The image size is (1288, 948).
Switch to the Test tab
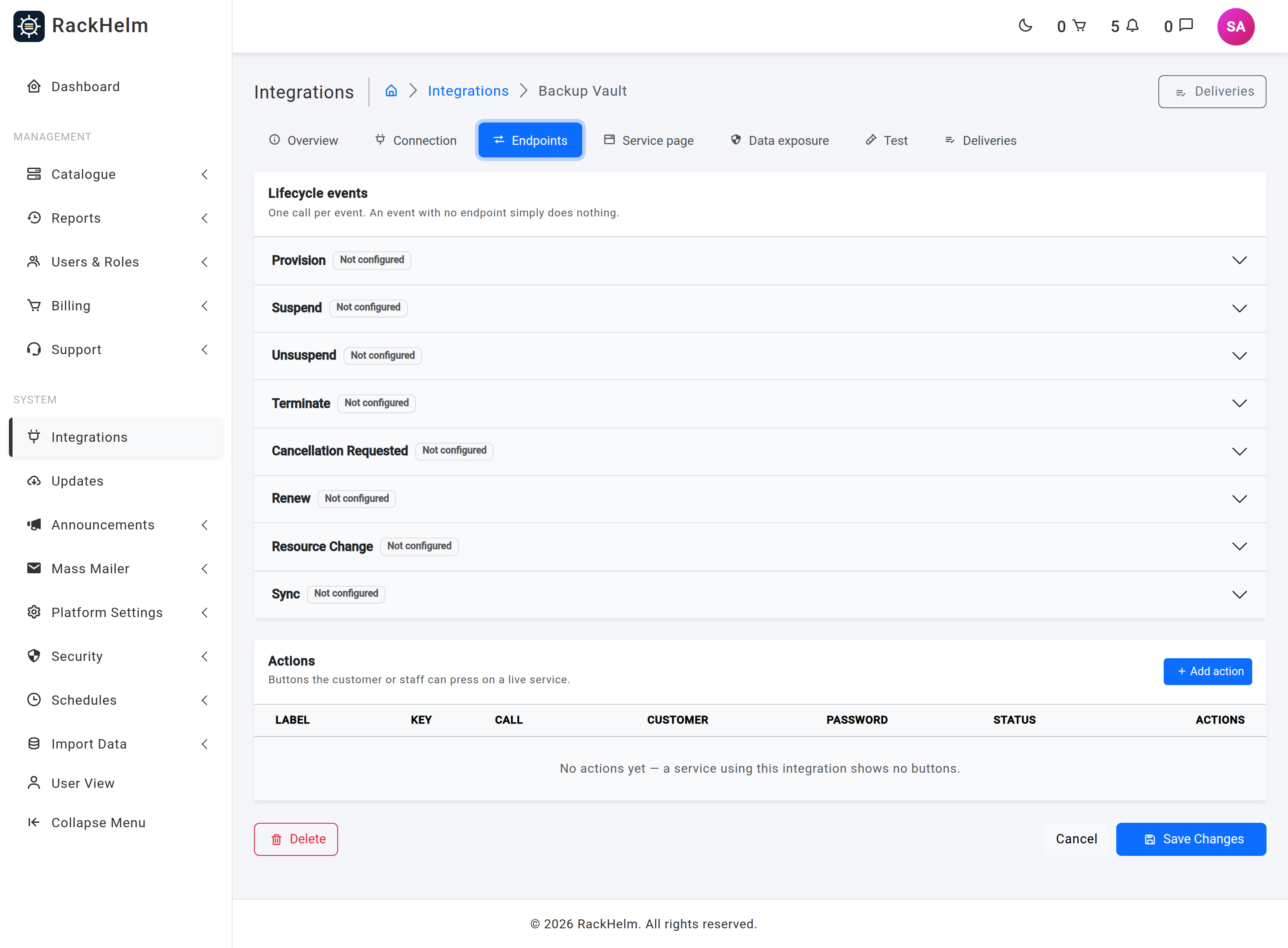pyautogui.click(x=887, y=140)
